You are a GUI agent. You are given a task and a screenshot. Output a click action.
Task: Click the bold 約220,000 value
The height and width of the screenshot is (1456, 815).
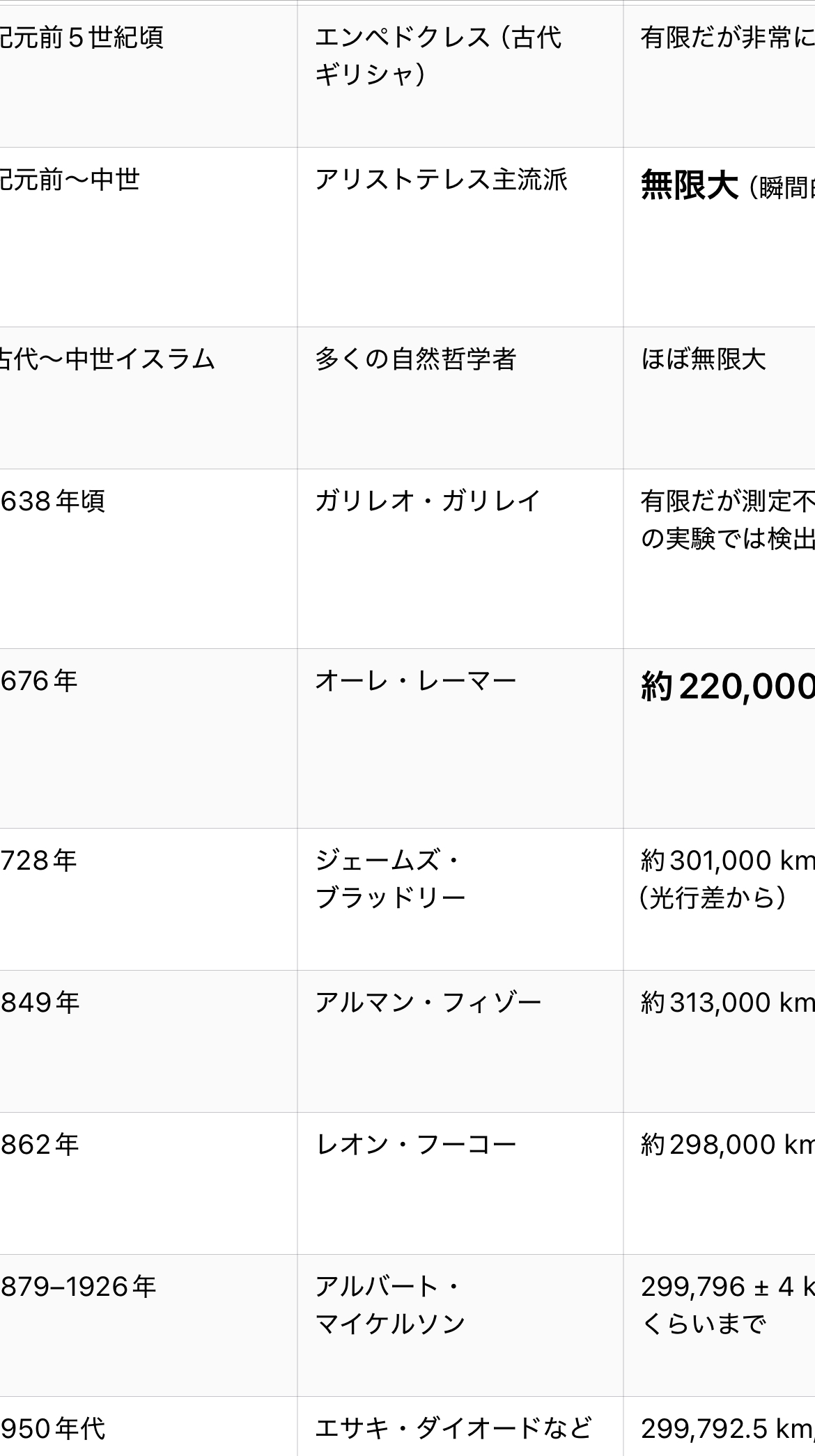pyautogui.click(x=727, y=688)
